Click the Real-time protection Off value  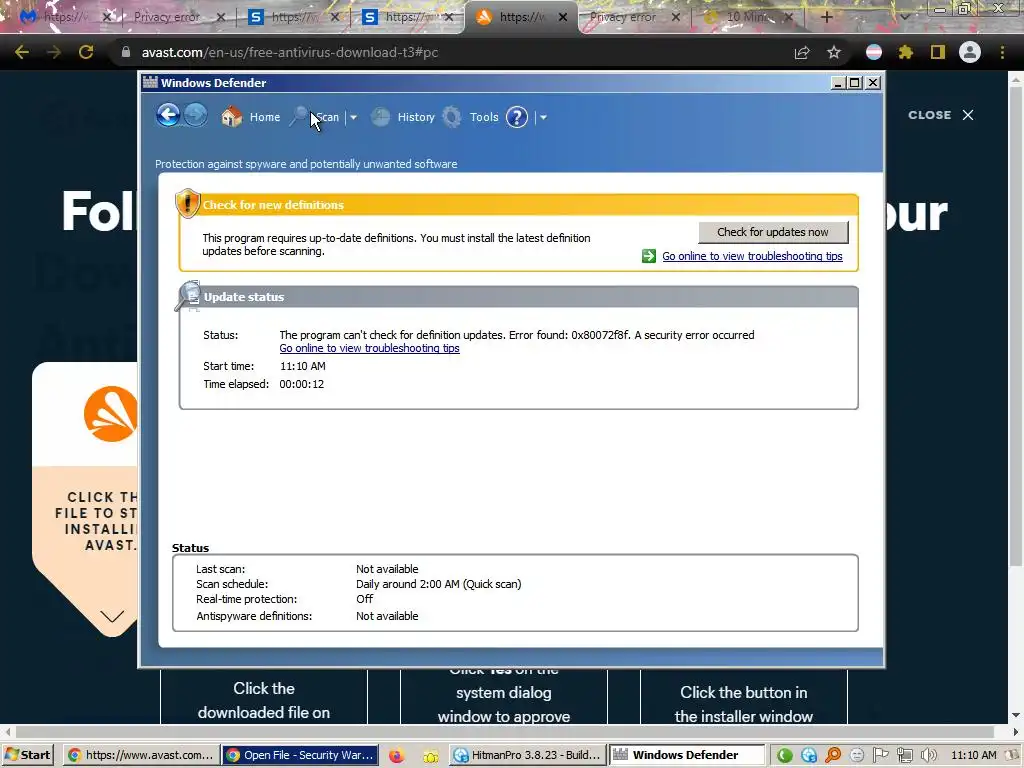coord(364,599)
